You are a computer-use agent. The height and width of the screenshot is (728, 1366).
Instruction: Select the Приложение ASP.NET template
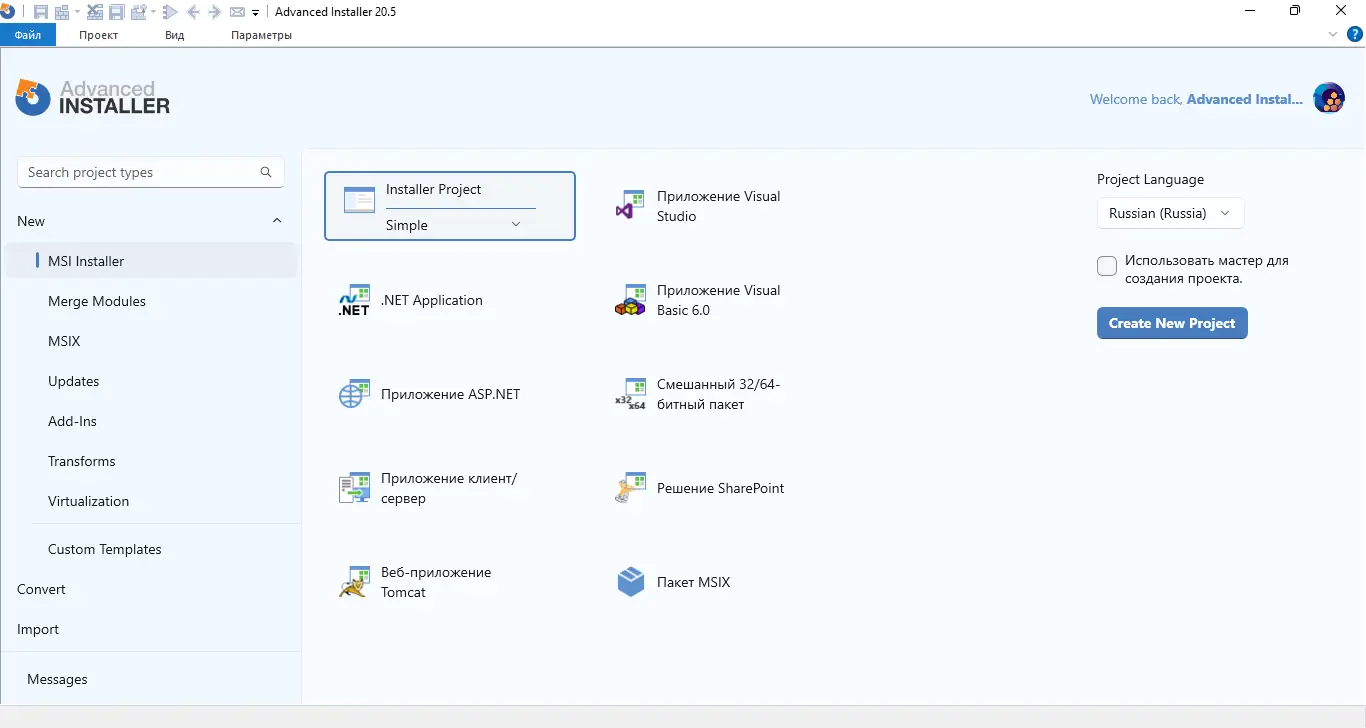pos(450,393)
